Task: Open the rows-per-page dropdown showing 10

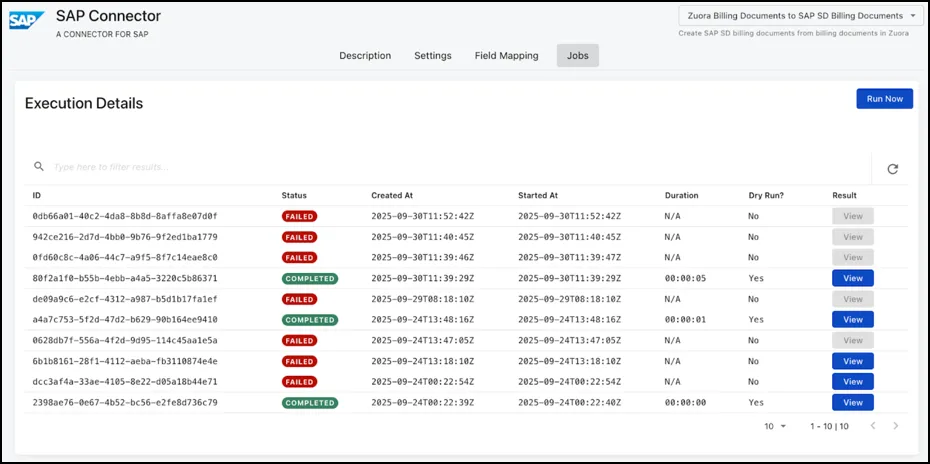Action: click(x=775, y=426)
